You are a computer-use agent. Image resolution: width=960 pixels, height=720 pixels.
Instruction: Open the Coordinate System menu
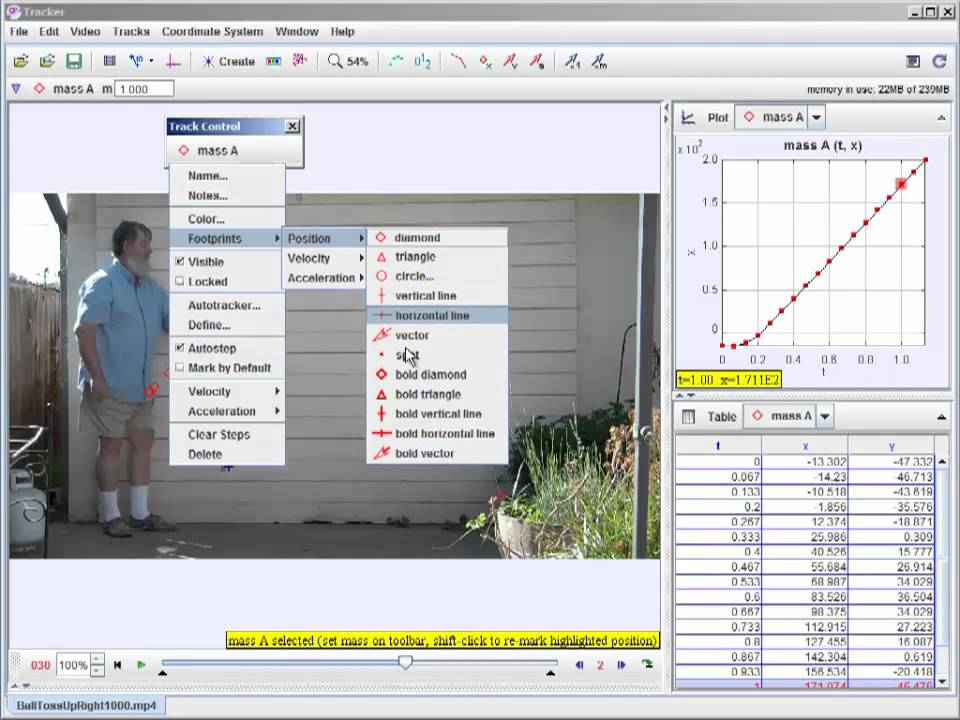coord(212,31)
